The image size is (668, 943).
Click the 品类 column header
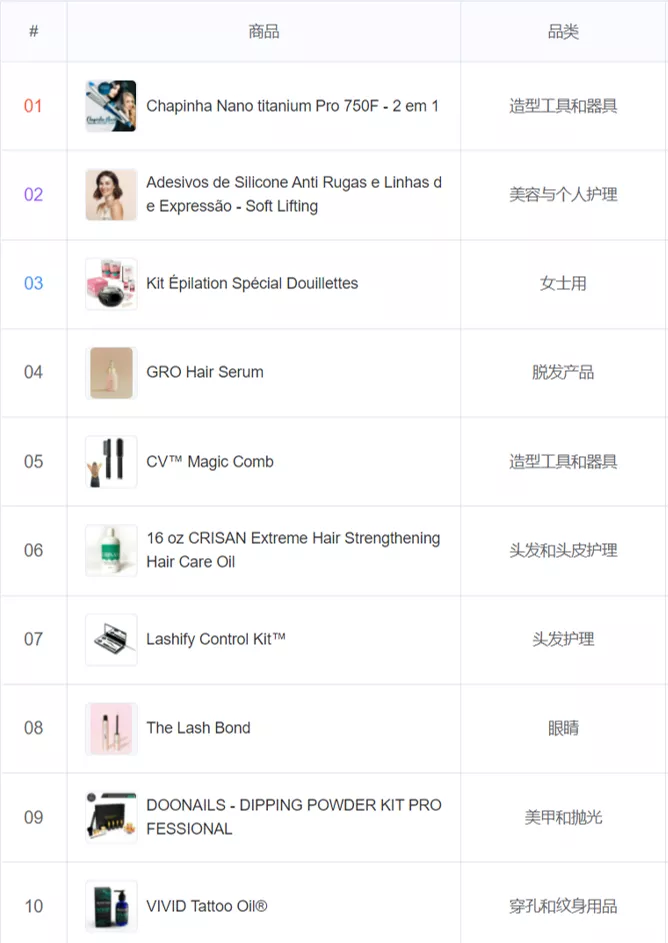[x=563, y=31]
